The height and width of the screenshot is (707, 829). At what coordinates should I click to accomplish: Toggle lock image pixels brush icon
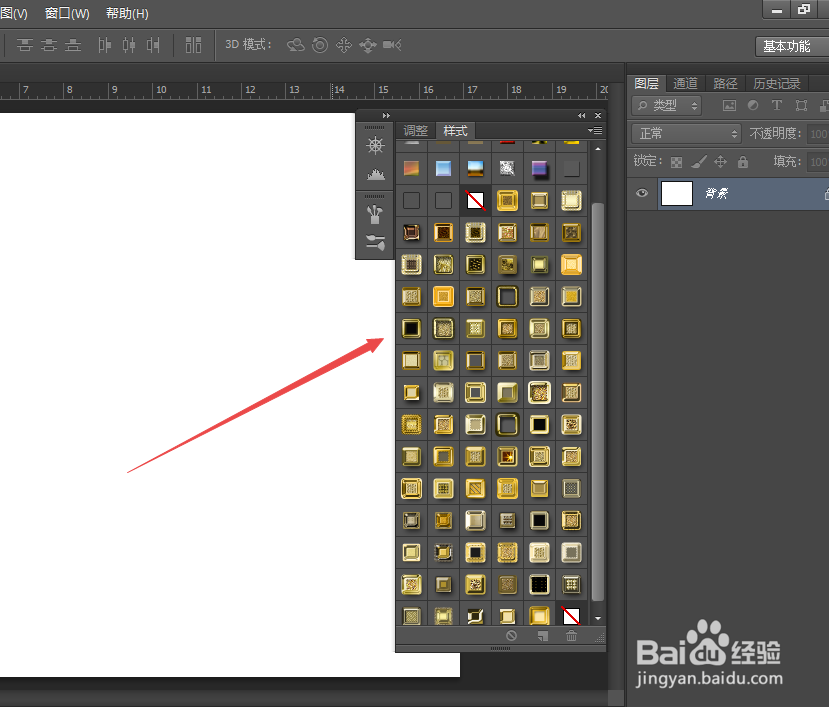[x=699, y=162]
